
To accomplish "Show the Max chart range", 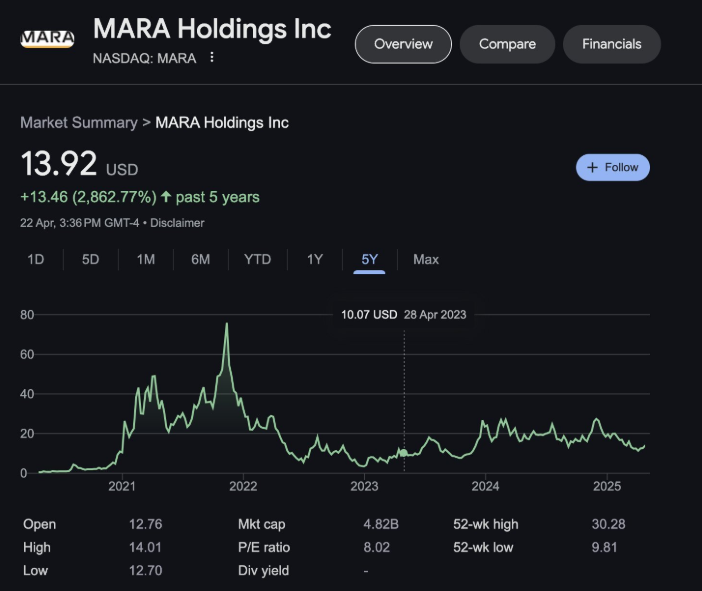I will tap(426, 259).
